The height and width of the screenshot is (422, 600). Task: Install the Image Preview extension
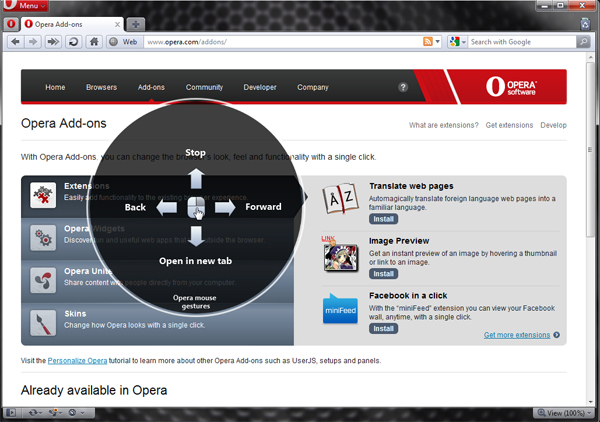(383, 274)
